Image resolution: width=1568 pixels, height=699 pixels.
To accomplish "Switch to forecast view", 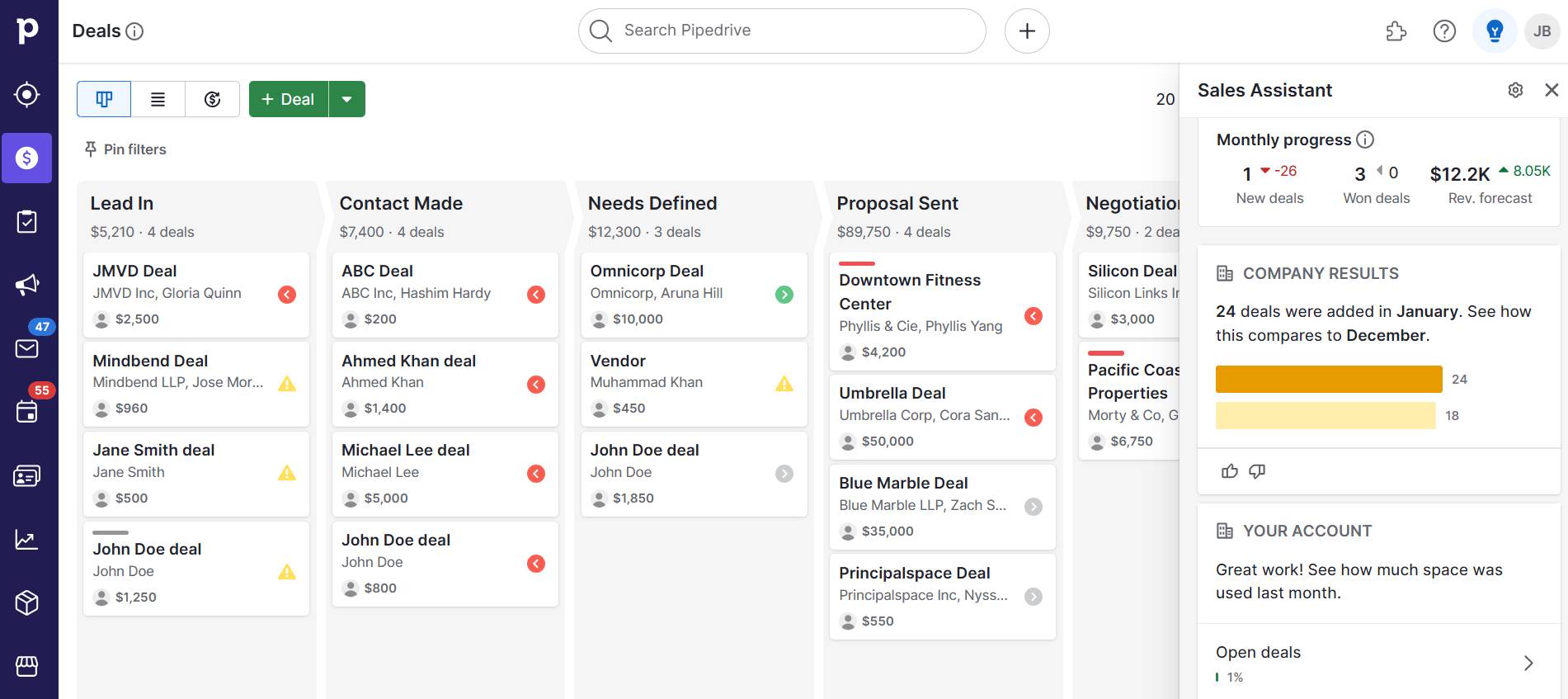I will (x=212, y=99).
